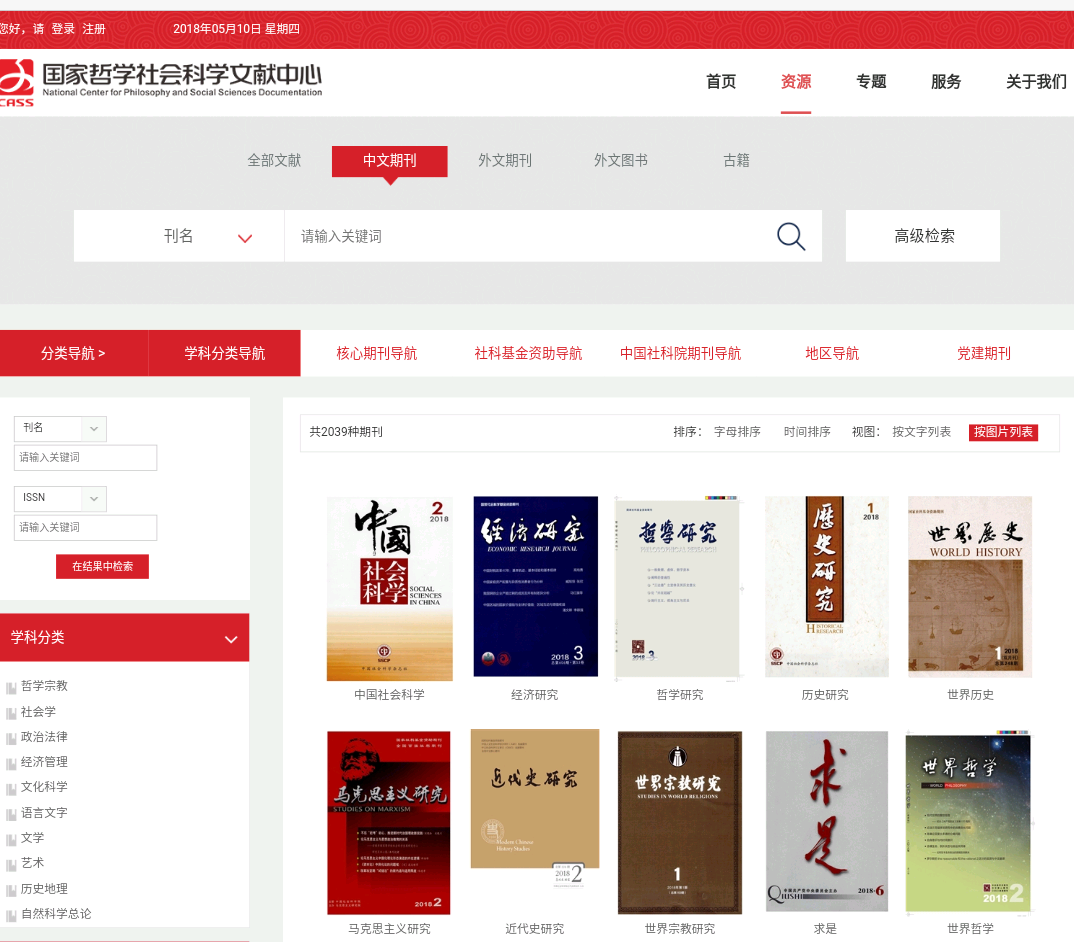Click the magnifying glass search icon

pos(790,236)
